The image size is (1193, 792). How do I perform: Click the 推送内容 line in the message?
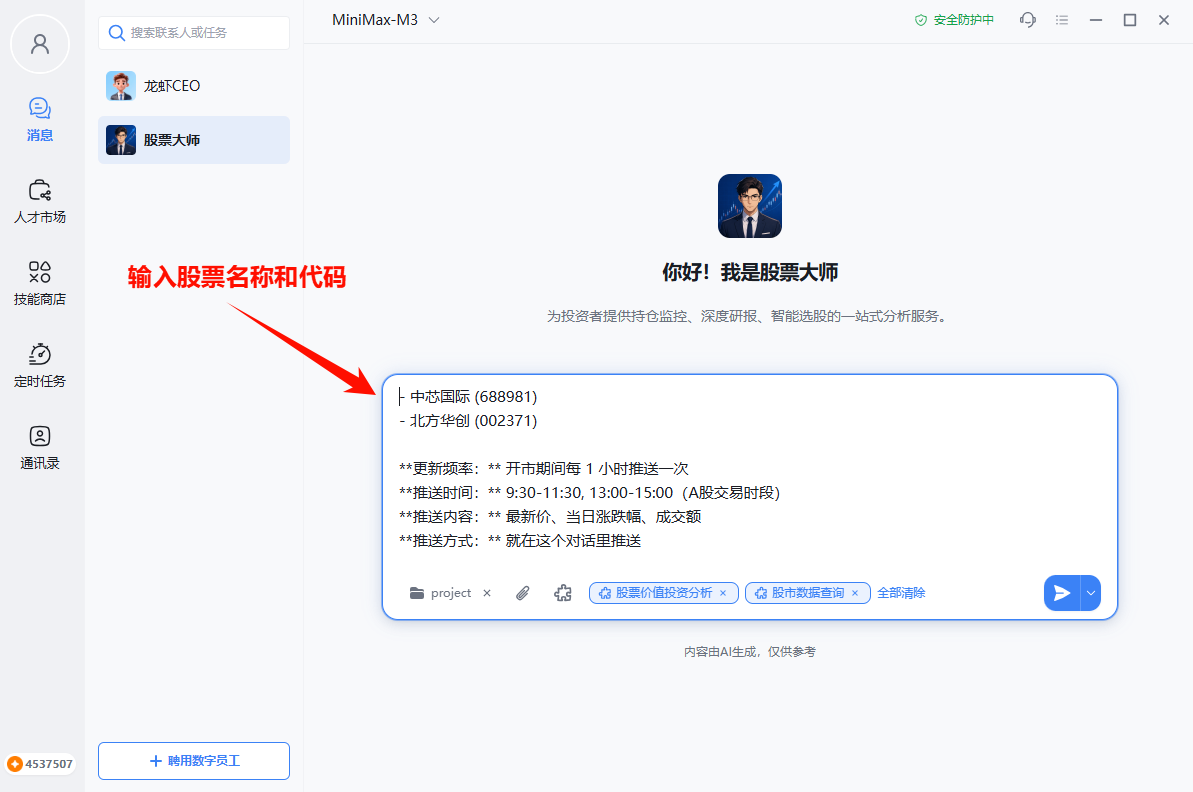pos(550,517)
